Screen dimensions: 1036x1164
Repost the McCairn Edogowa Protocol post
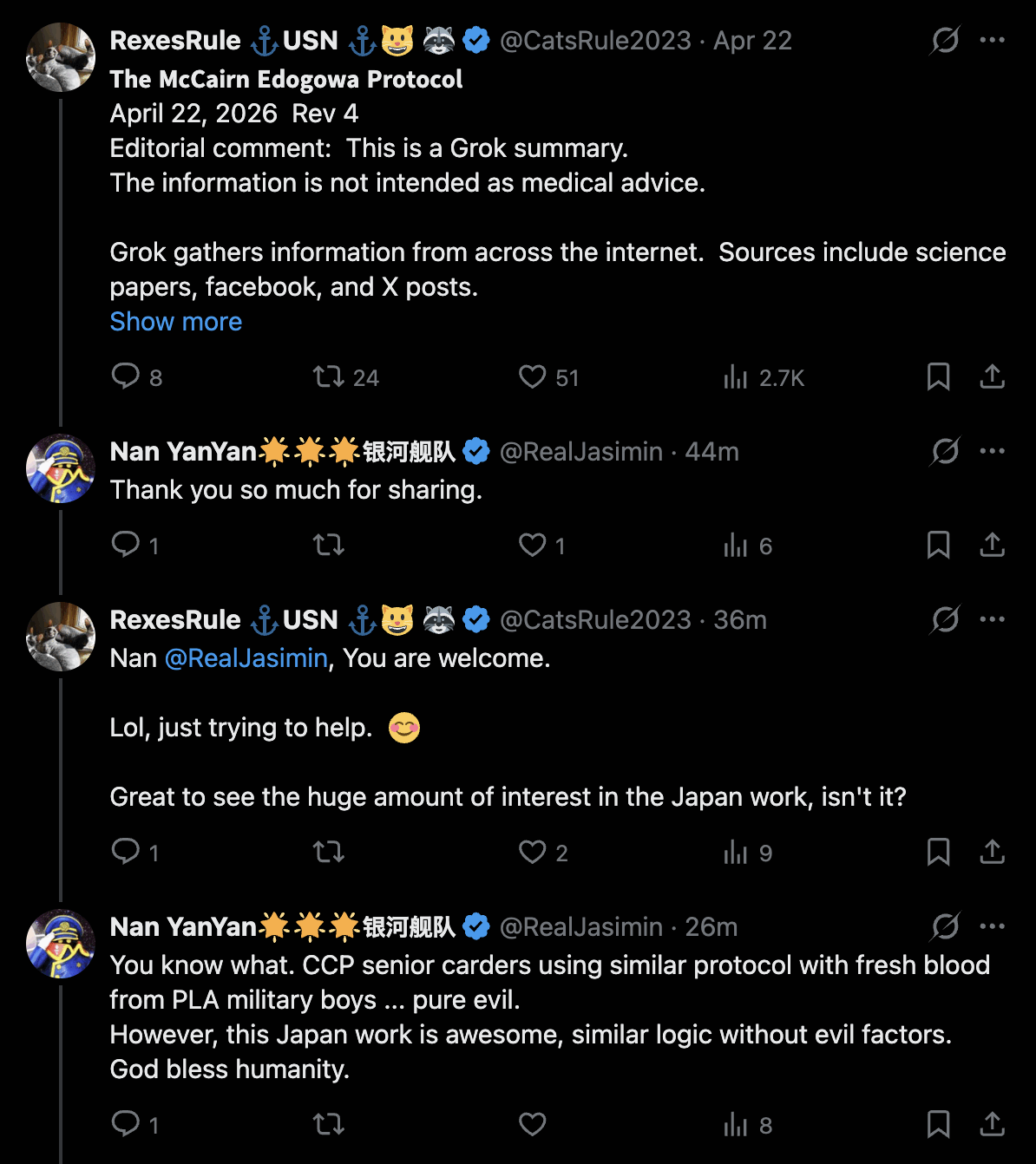tap(329, 376)
